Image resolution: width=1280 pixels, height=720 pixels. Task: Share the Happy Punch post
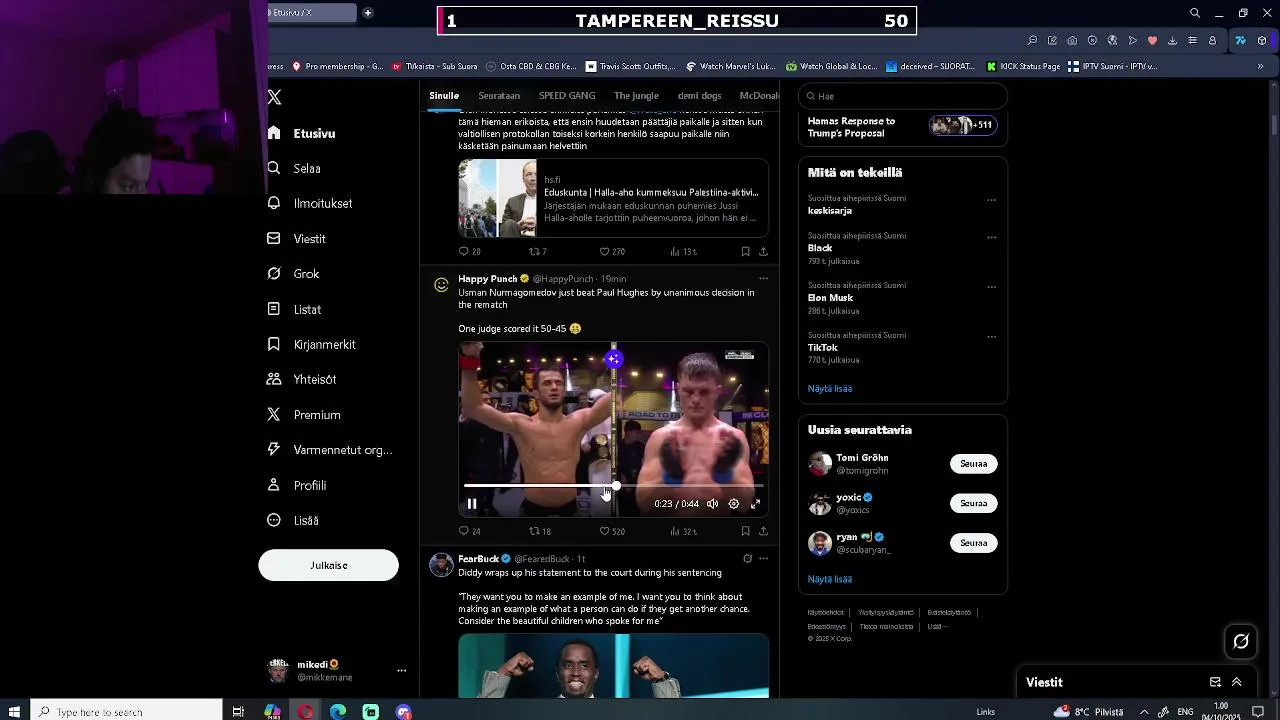point(763,531)
